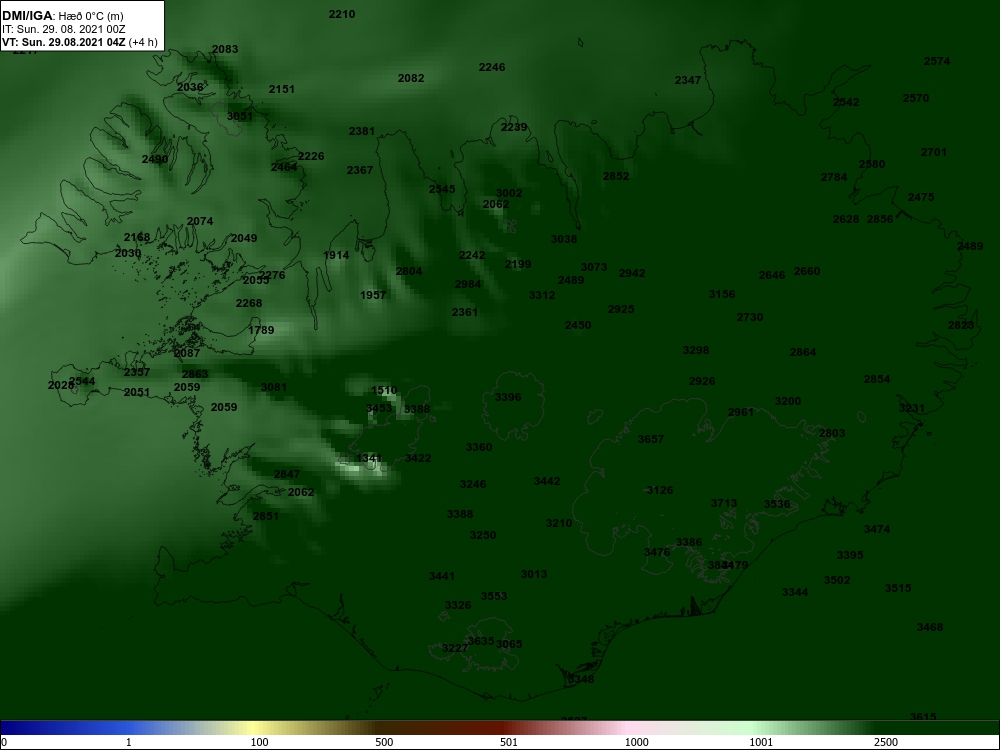The height and width of the screenshot is (750, 1000).
Task: Click the 2357 height value
Action: (x=136, y=373)
